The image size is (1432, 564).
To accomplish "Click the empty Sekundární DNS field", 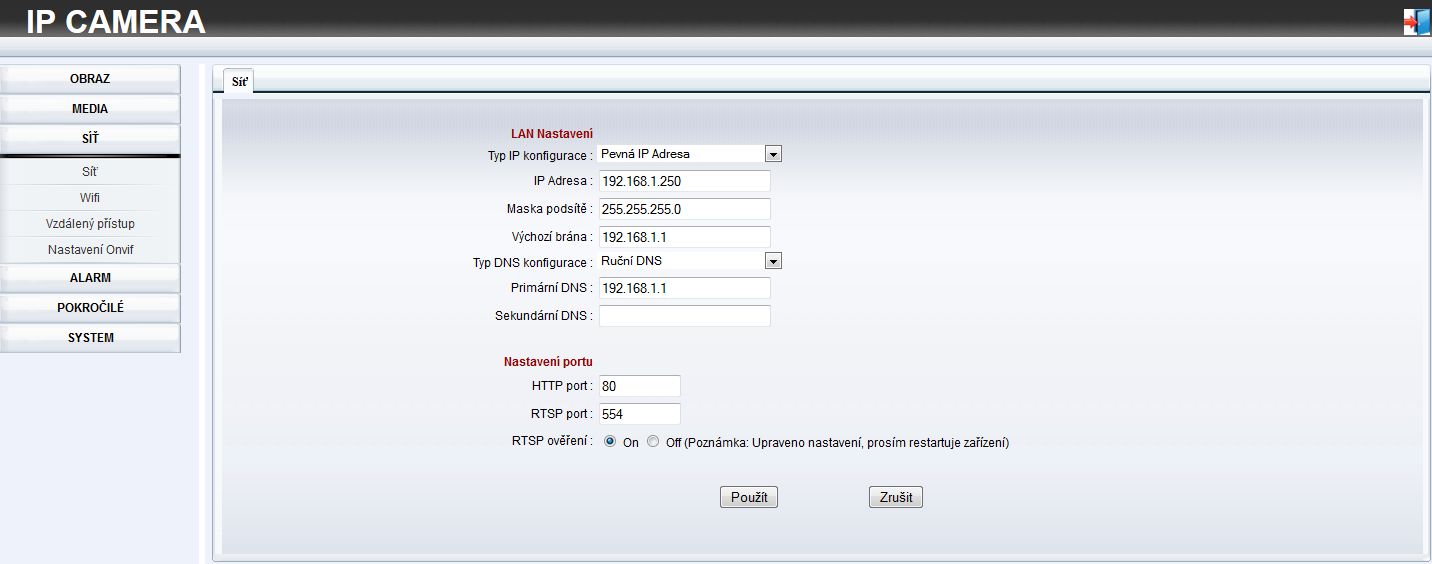I will (684, 316).
